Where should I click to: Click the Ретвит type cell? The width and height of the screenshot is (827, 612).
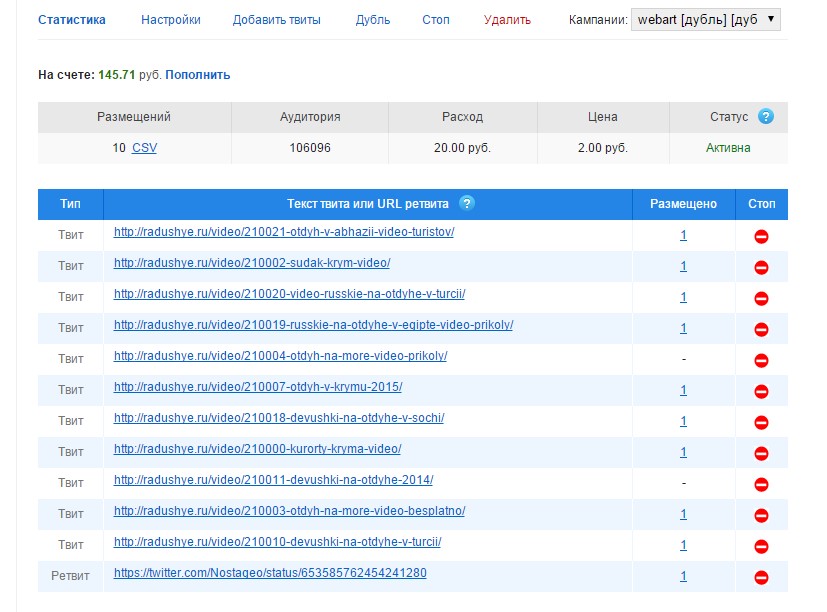pos(70,576)
